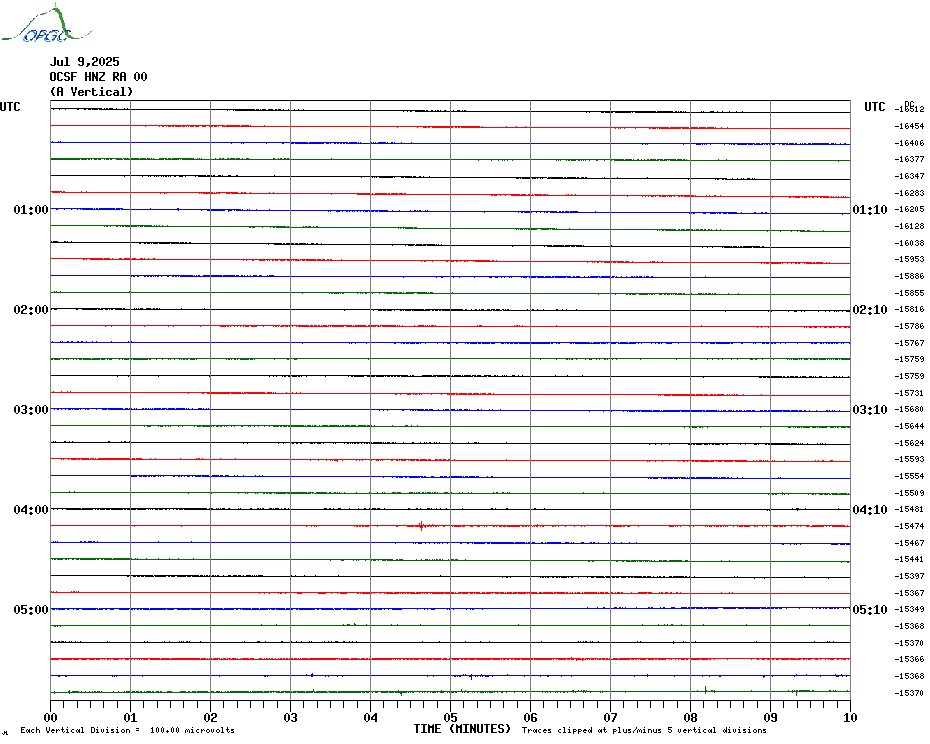This screenshot has height=744, width=930.
Task: Click the '(A Vertical)' component label
Action: 91,92
